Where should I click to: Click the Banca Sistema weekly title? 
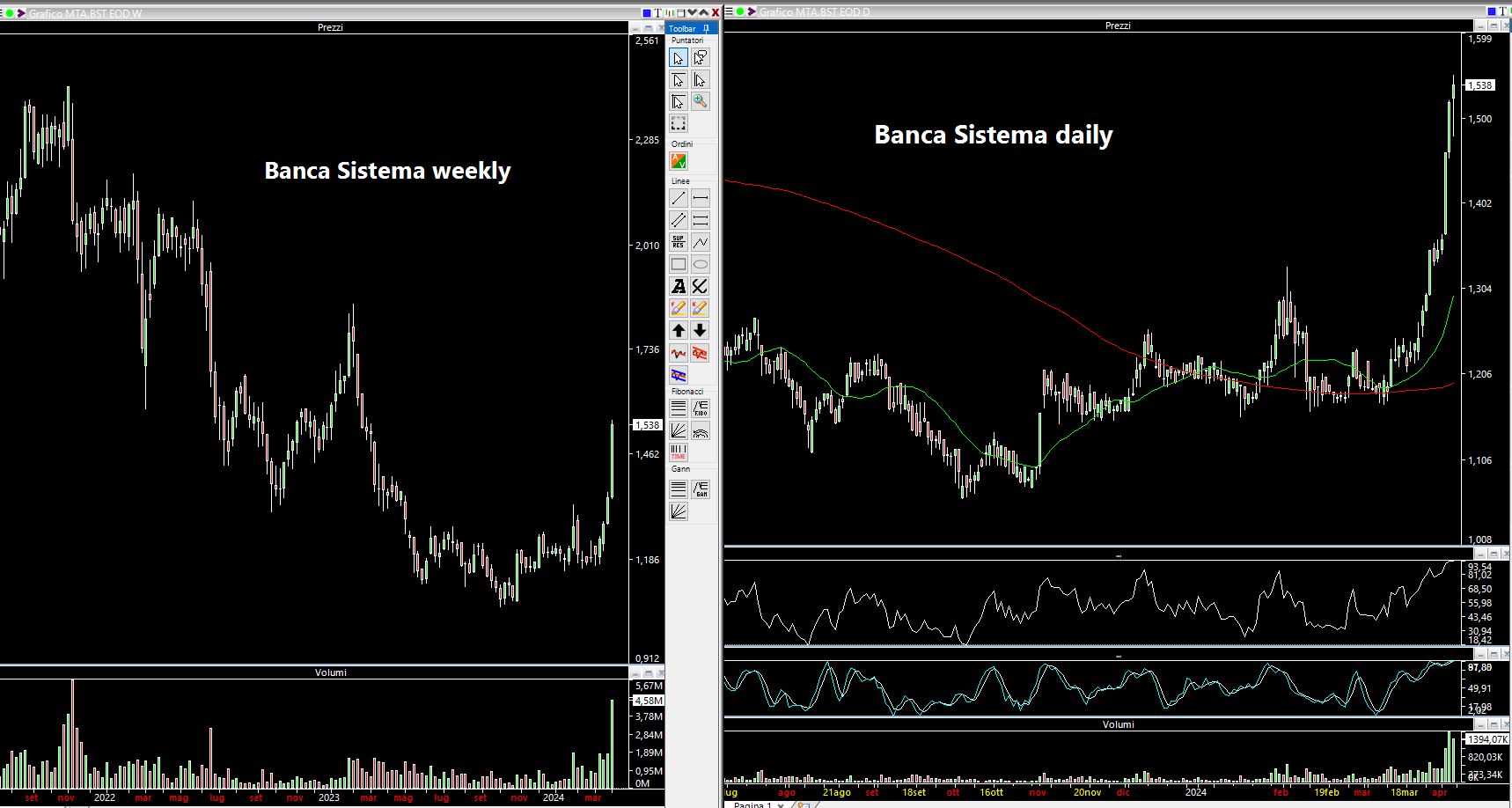pyautogui.click(x=387, y=171)
